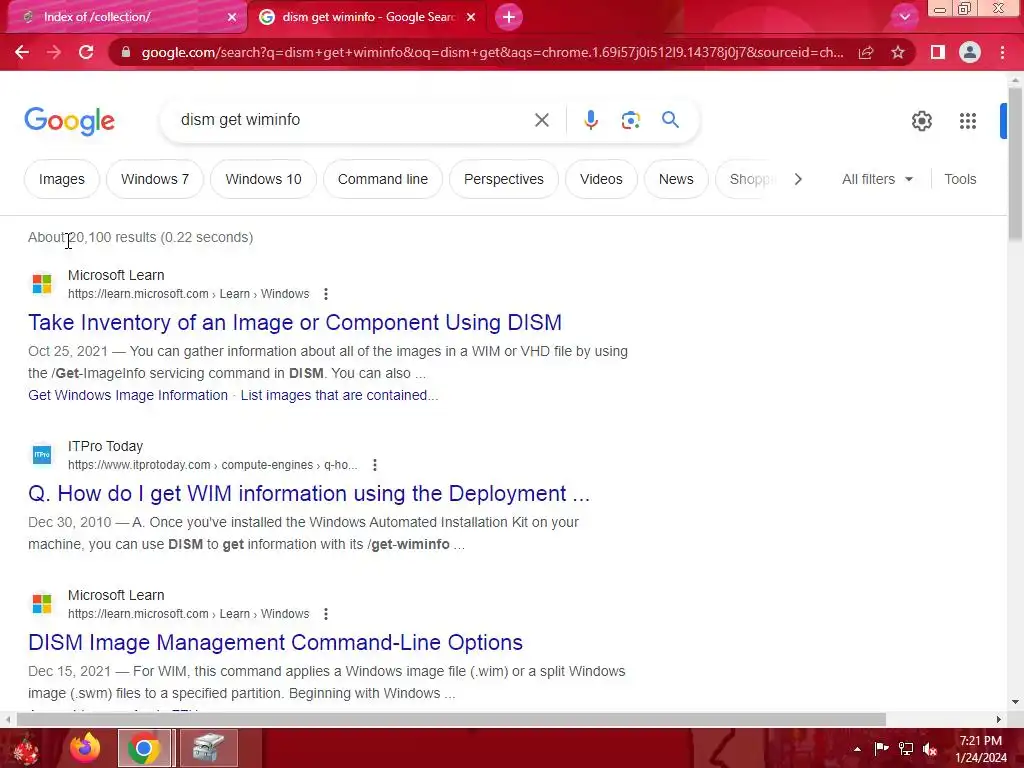The width and height of the screenshot is (1024, 768).
Task: Start voice search with microphone icon
Action: point(590,120)
